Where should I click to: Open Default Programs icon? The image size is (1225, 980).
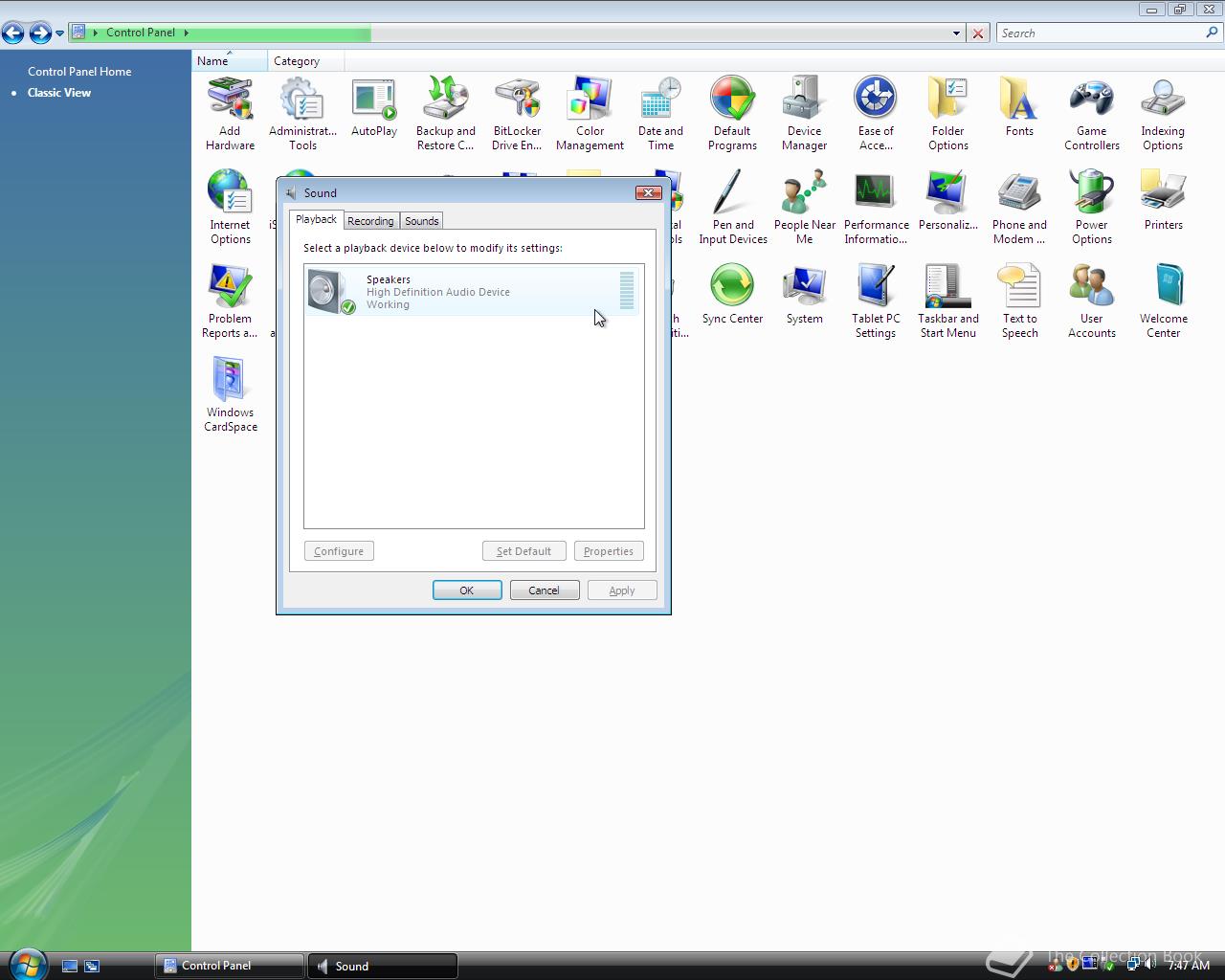(732, 114)
